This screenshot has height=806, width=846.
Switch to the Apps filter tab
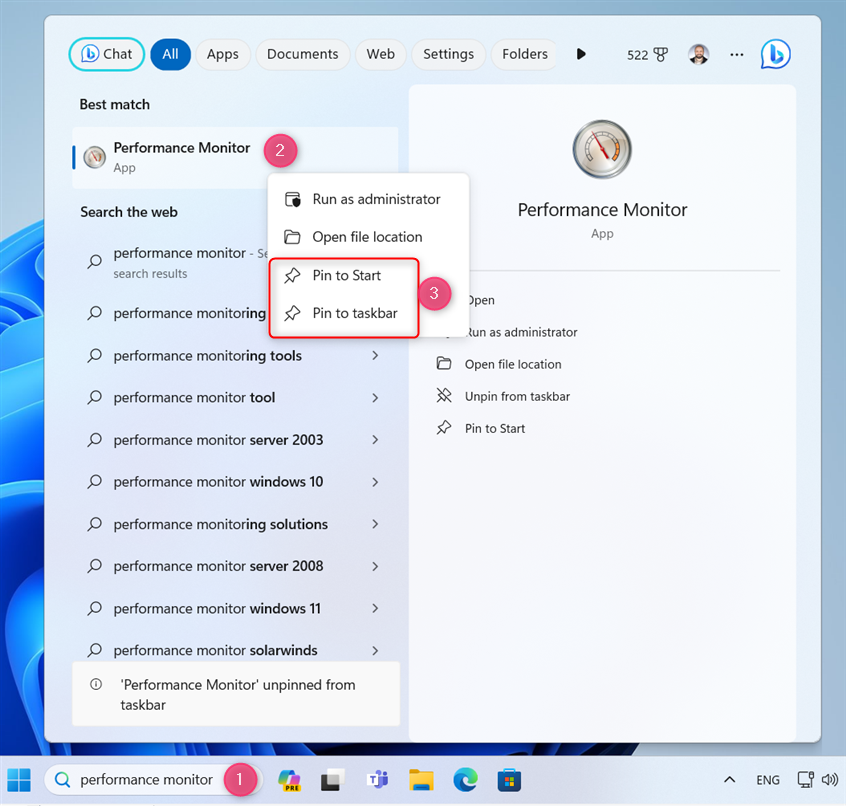223,54
